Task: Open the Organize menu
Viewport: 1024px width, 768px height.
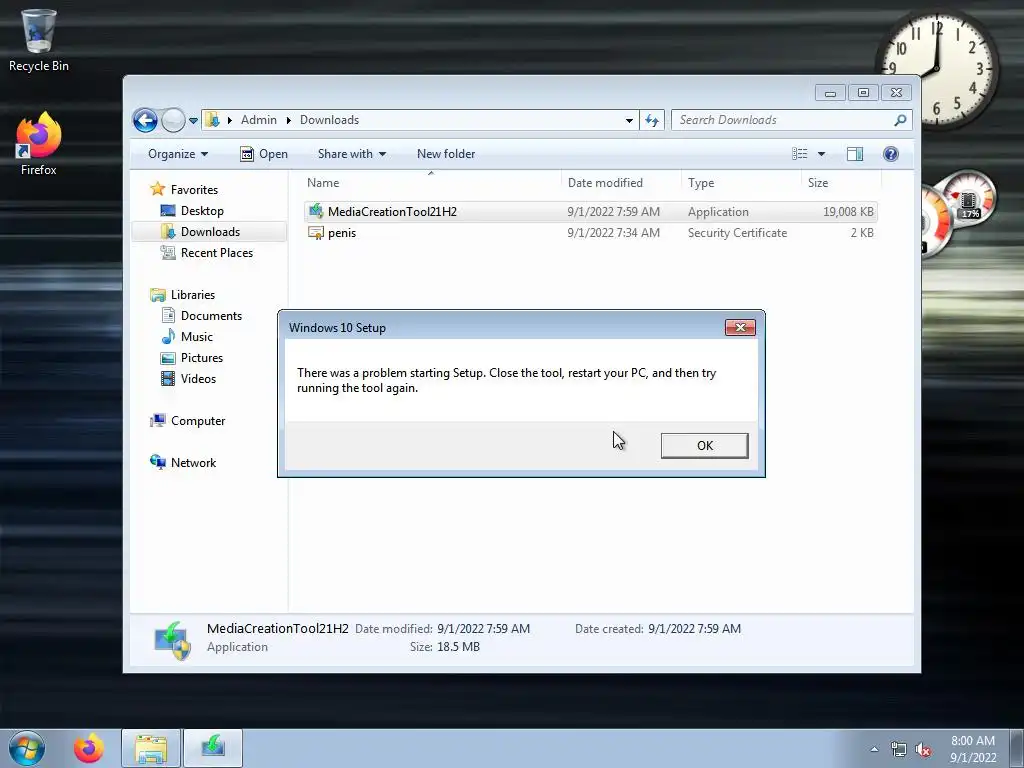Action: coord(178,154)
